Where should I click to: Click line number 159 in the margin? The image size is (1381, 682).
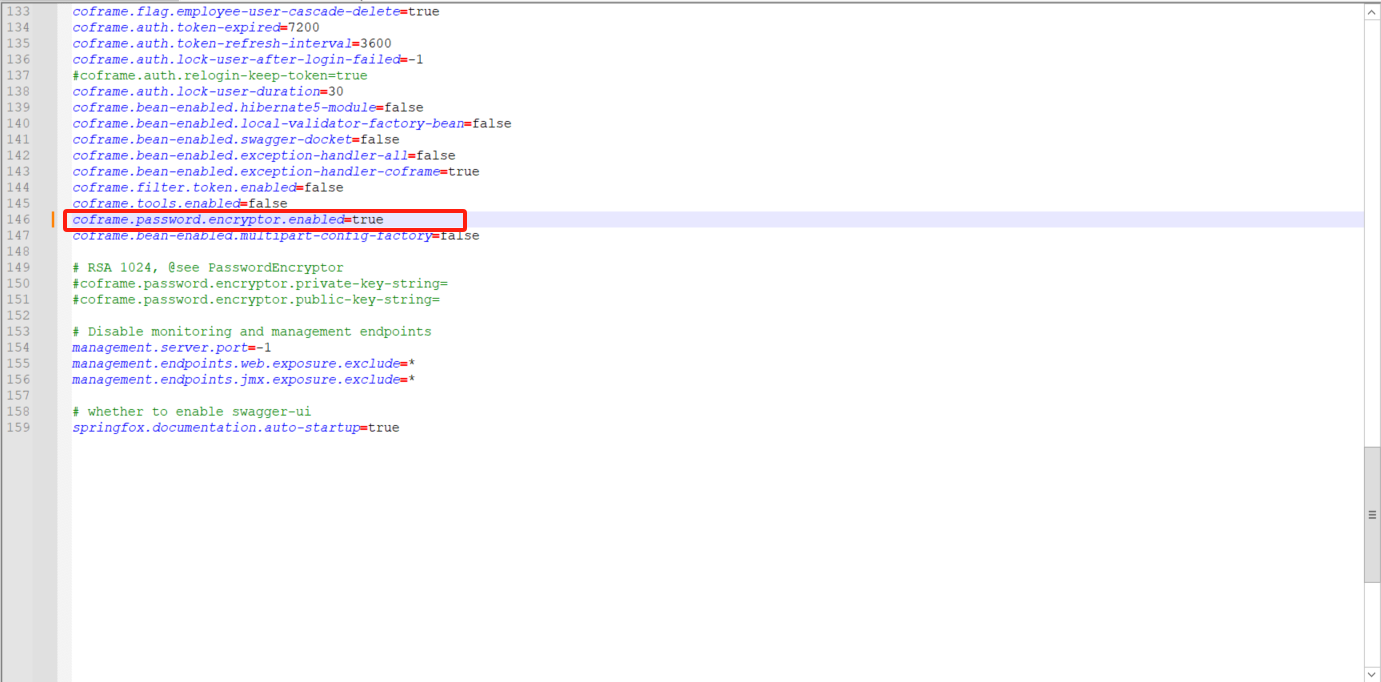pyautogui.click(x=18, y=427)
